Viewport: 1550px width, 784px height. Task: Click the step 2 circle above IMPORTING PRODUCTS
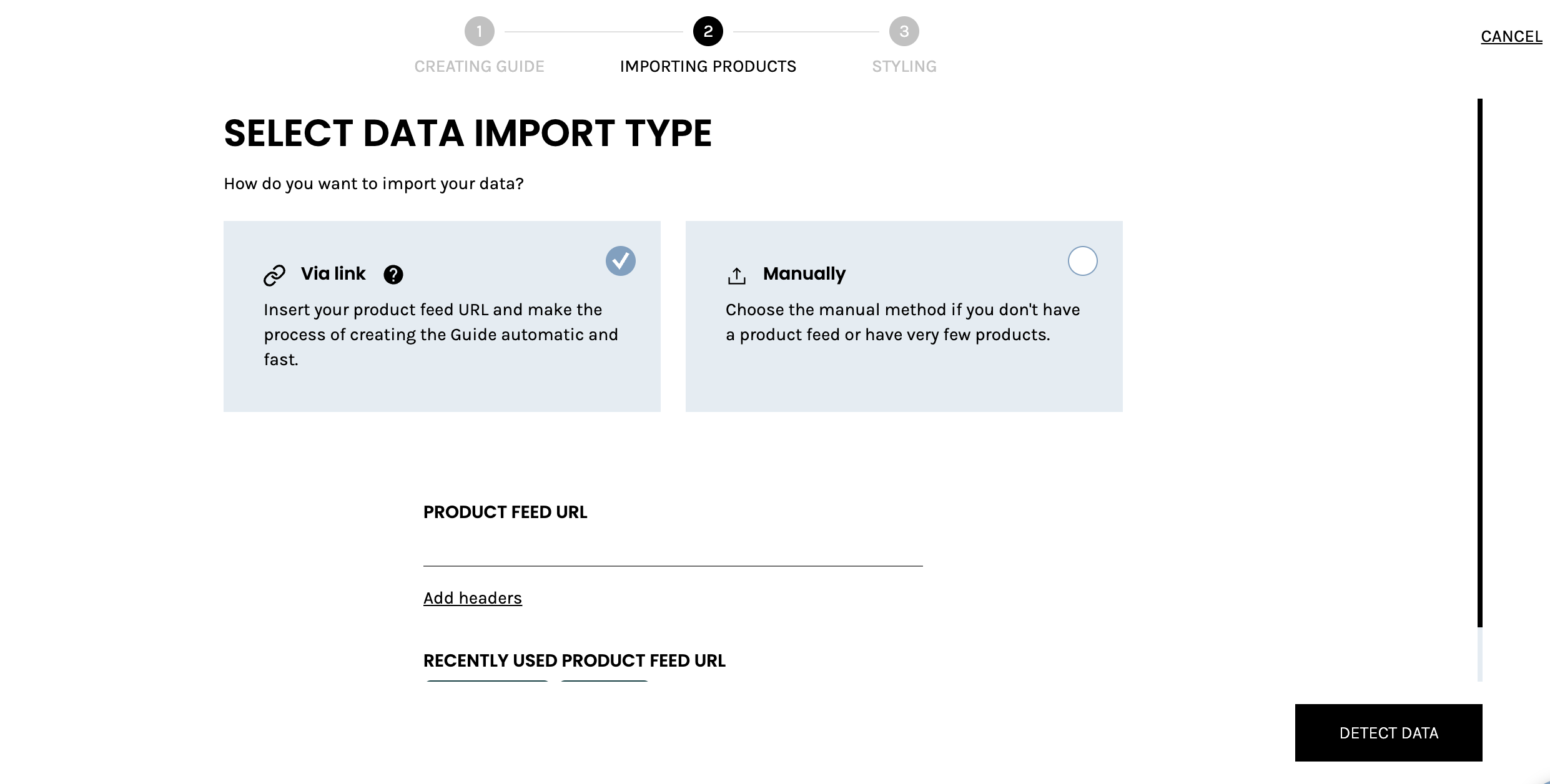pos(708,31)
